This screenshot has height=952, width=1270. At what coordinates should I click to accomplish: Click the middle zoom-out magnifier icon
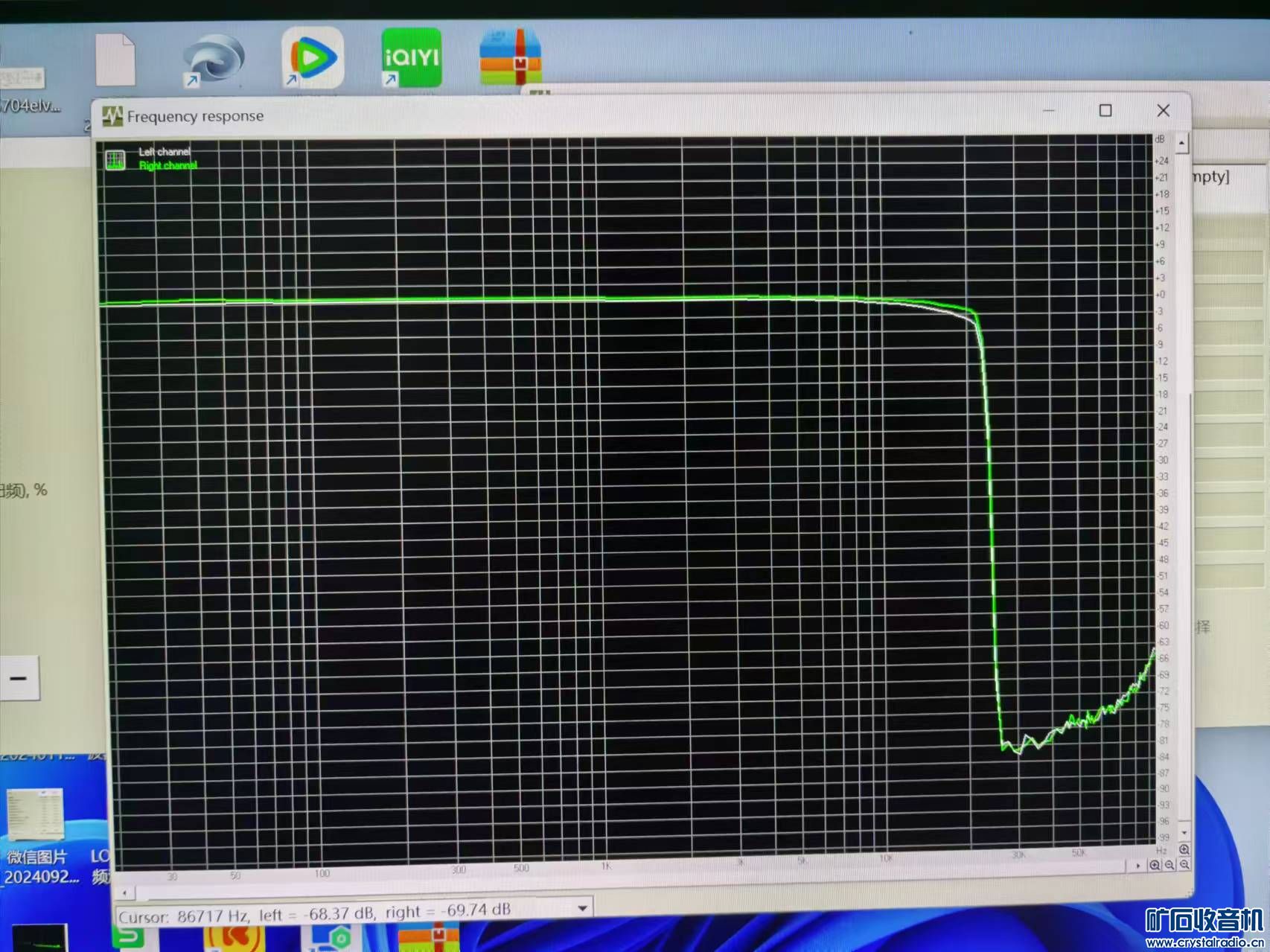1170,865
